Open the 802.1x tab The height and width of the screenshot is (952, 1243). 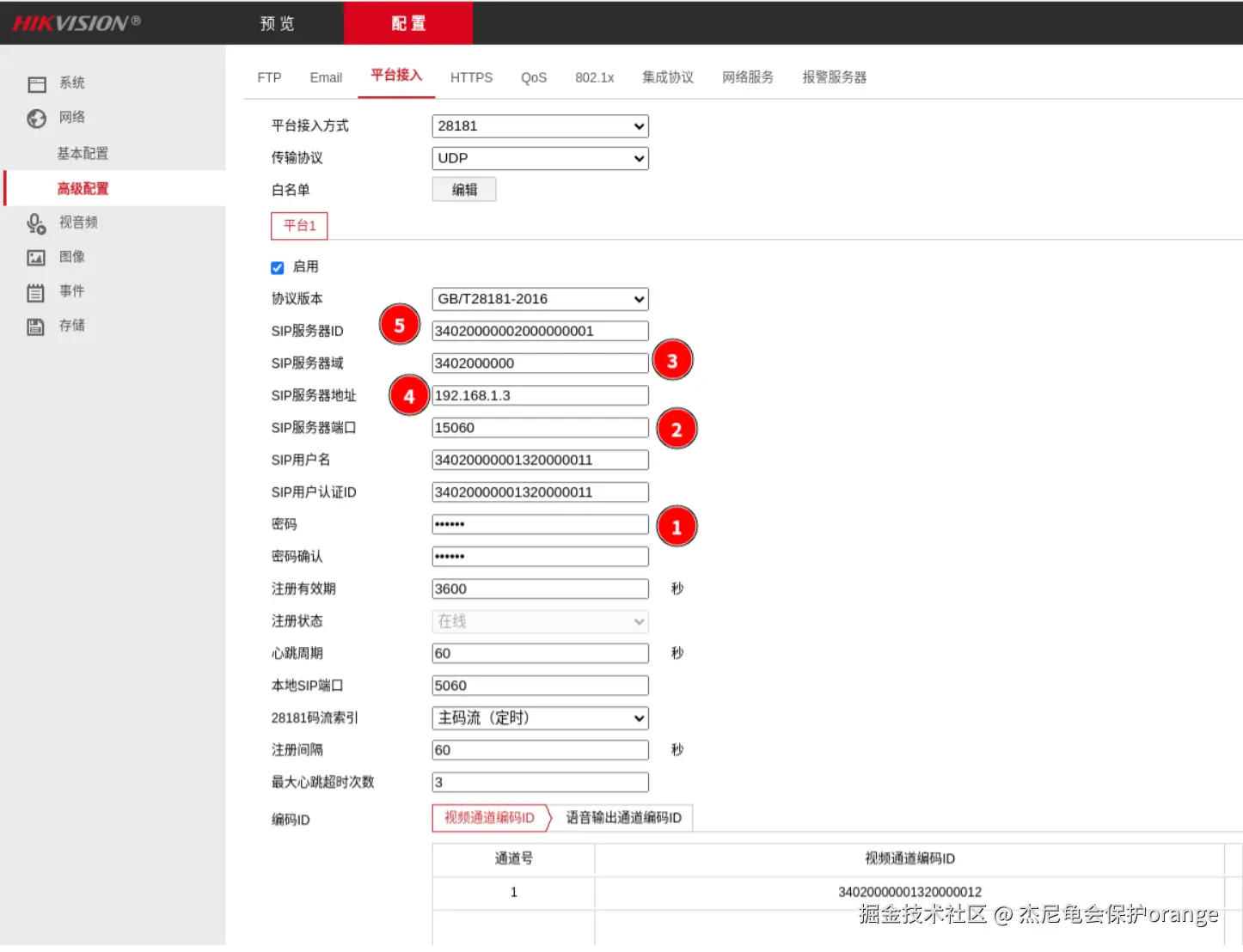(x=595, y=77)
